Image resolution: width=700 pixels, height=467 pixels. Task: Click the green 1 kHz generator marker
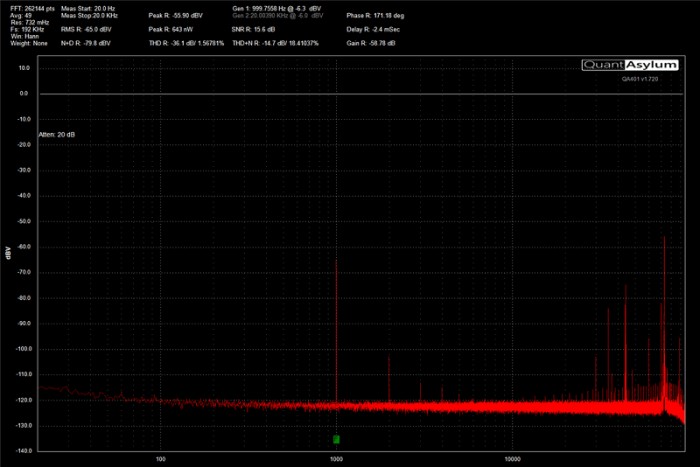[x=336, y=439]
